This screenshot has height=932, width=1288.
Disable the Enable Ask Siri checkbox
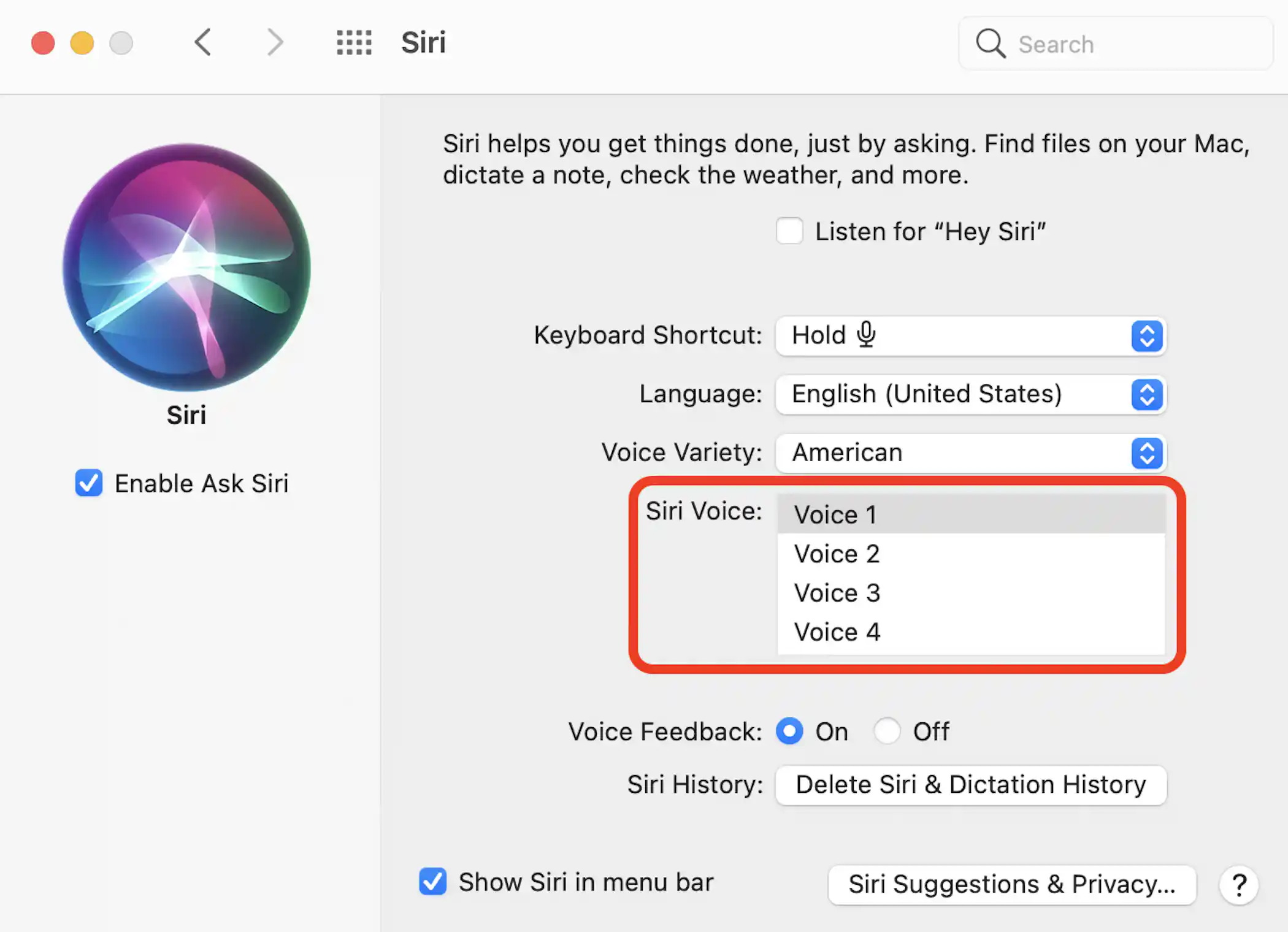[x=88, y=483]
